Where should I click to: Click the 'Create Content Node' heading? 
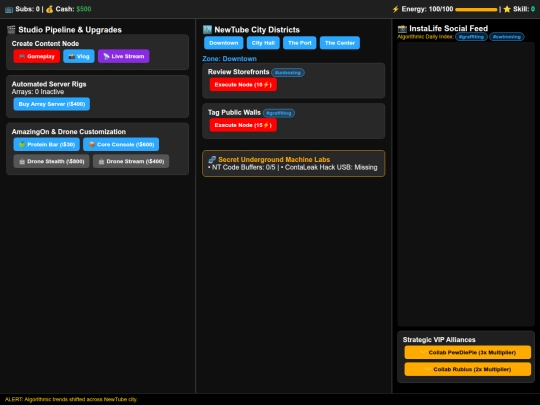(x=45, y=44)
